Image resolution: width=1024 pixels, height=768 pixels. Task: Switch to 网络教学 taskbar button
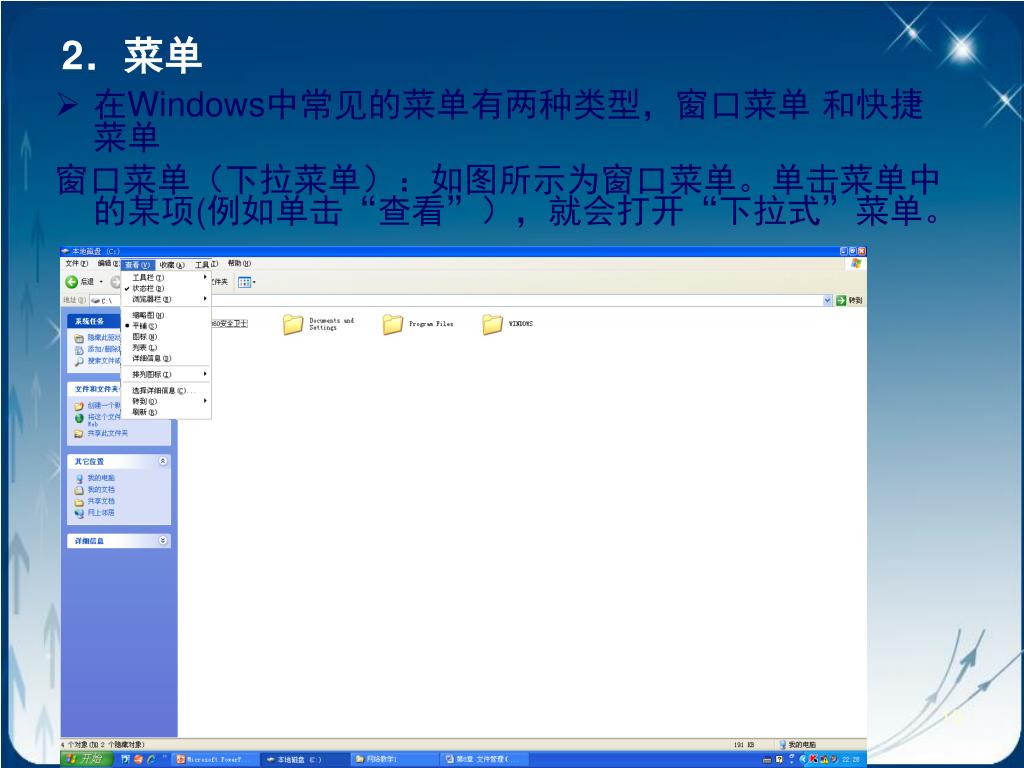click(392, 760)
